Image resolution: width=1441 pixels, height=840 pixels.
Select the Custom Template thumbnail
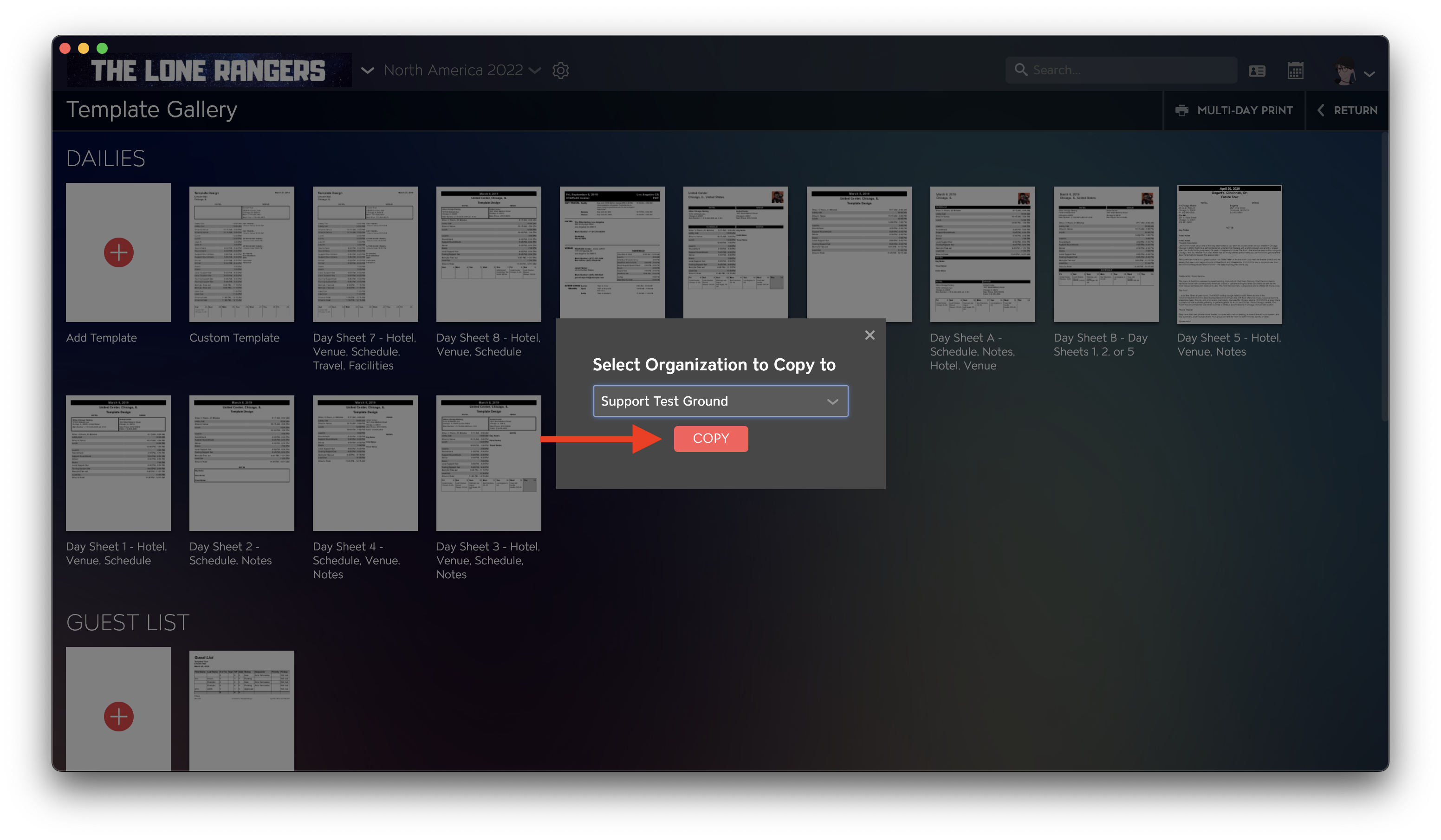click(241, 254)
